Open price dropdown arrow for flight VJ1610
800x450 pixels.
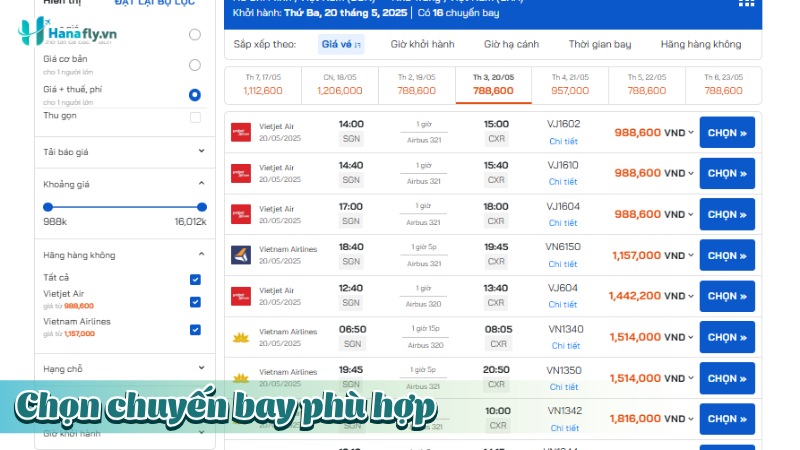pyautogui.click(x=691, y=173)
